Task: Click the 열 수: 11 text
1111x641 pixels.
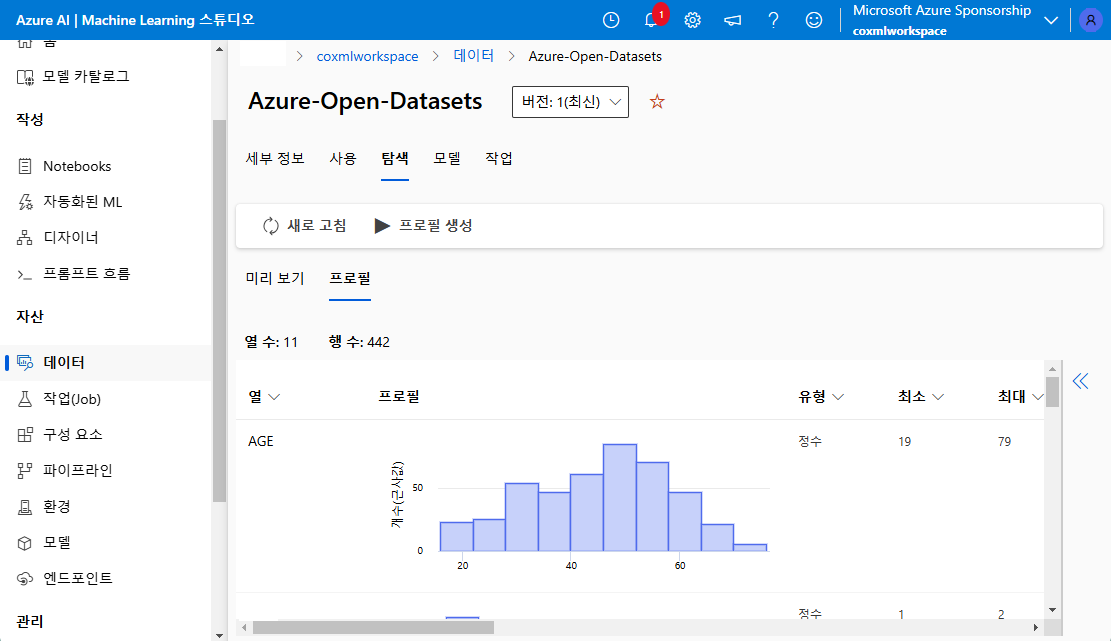Action: click(x=271, y=342)
